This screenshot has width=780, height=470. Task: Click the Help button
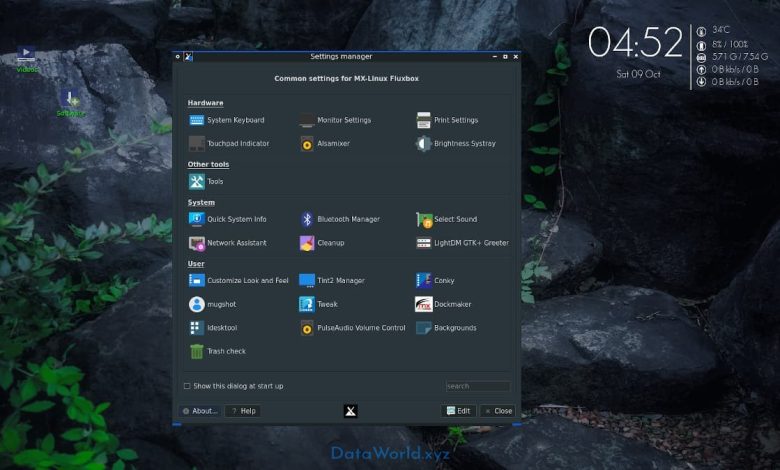[x=243, y=411]
